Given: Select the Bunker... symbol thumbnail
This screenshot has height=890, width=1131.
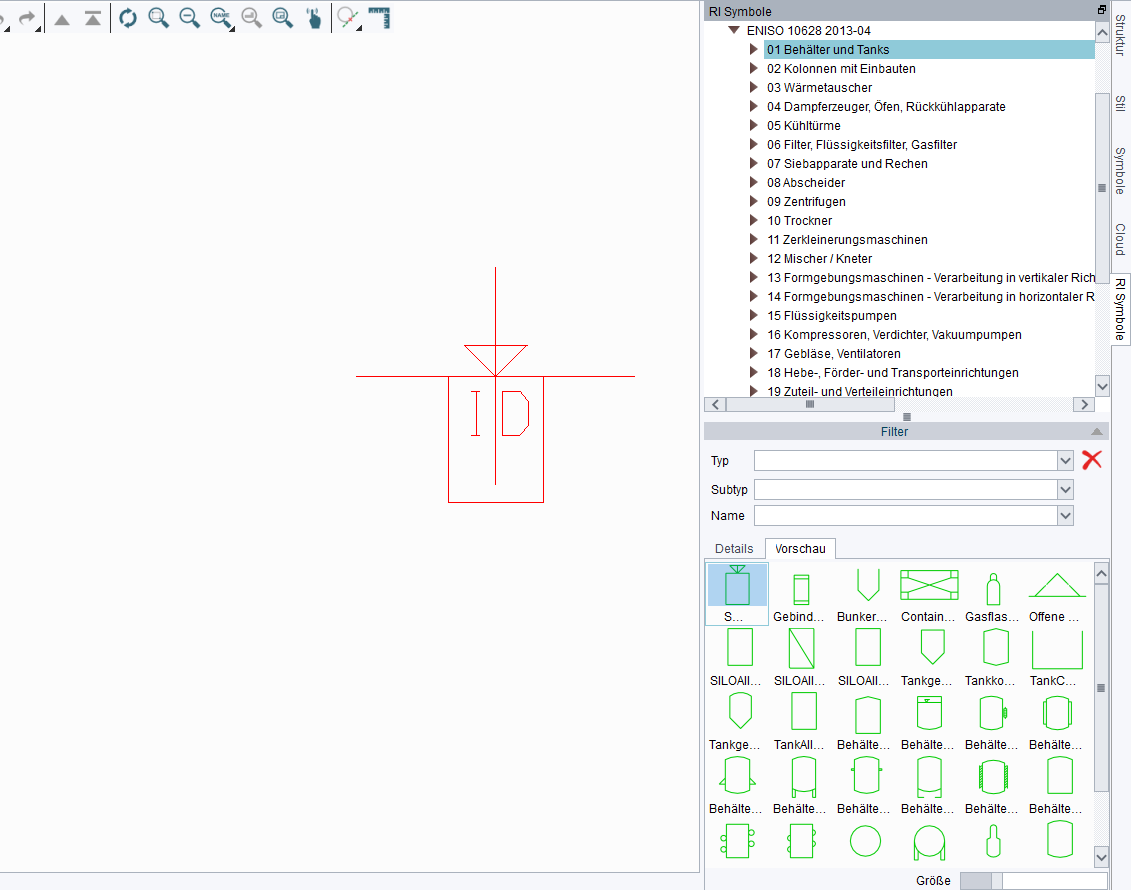Looking at the screenshot, I should (866, 594).
